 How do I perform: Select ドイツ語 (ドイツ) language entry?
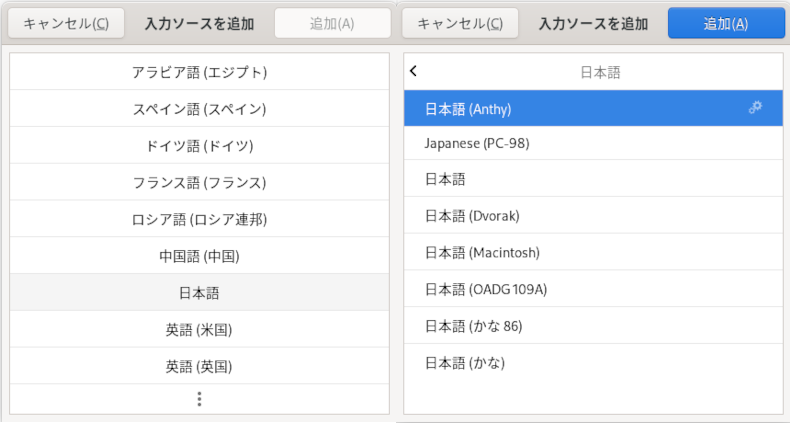pos(200,145)
